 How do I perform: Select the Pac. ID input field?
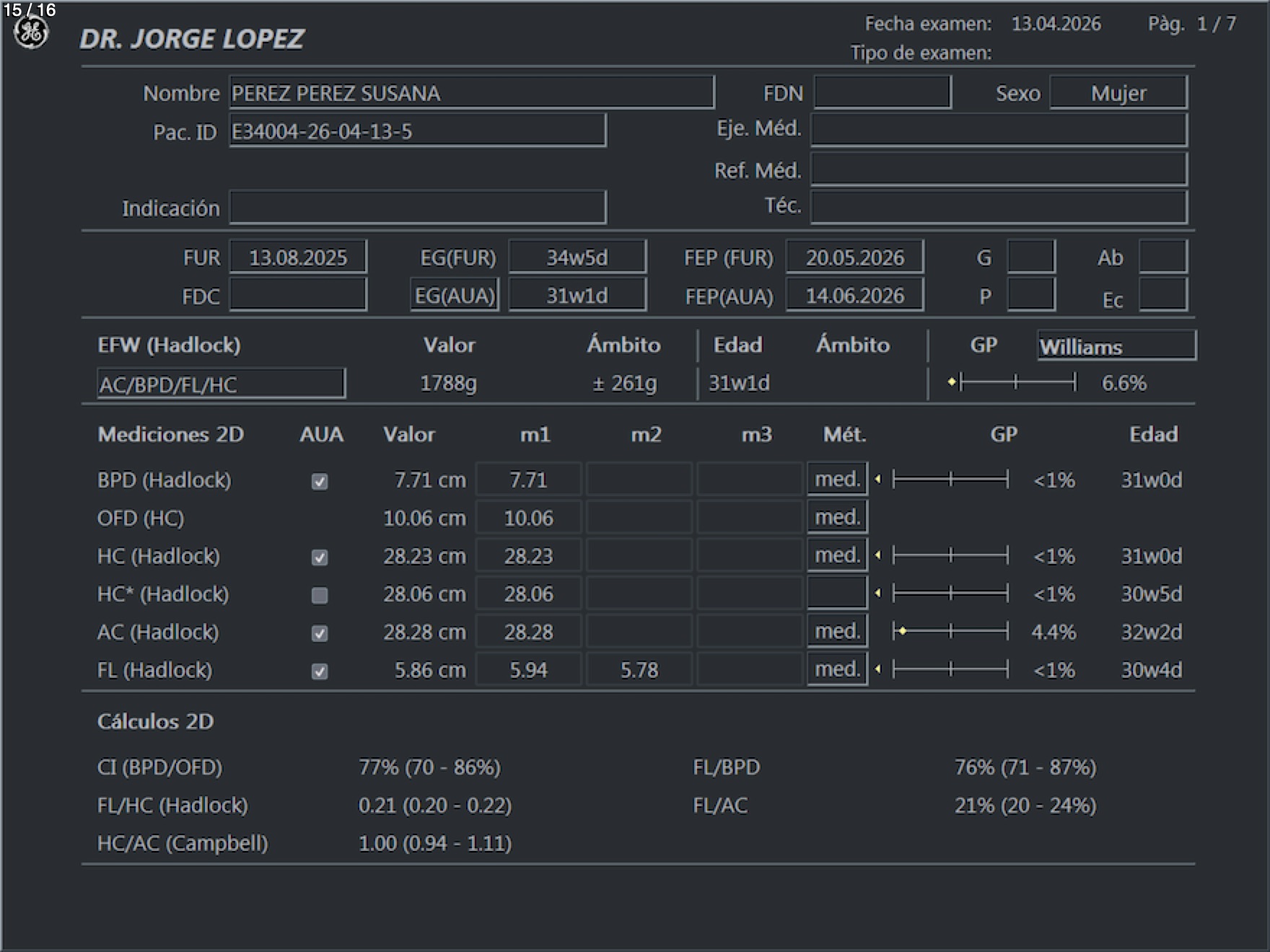[x=417, y=131]
